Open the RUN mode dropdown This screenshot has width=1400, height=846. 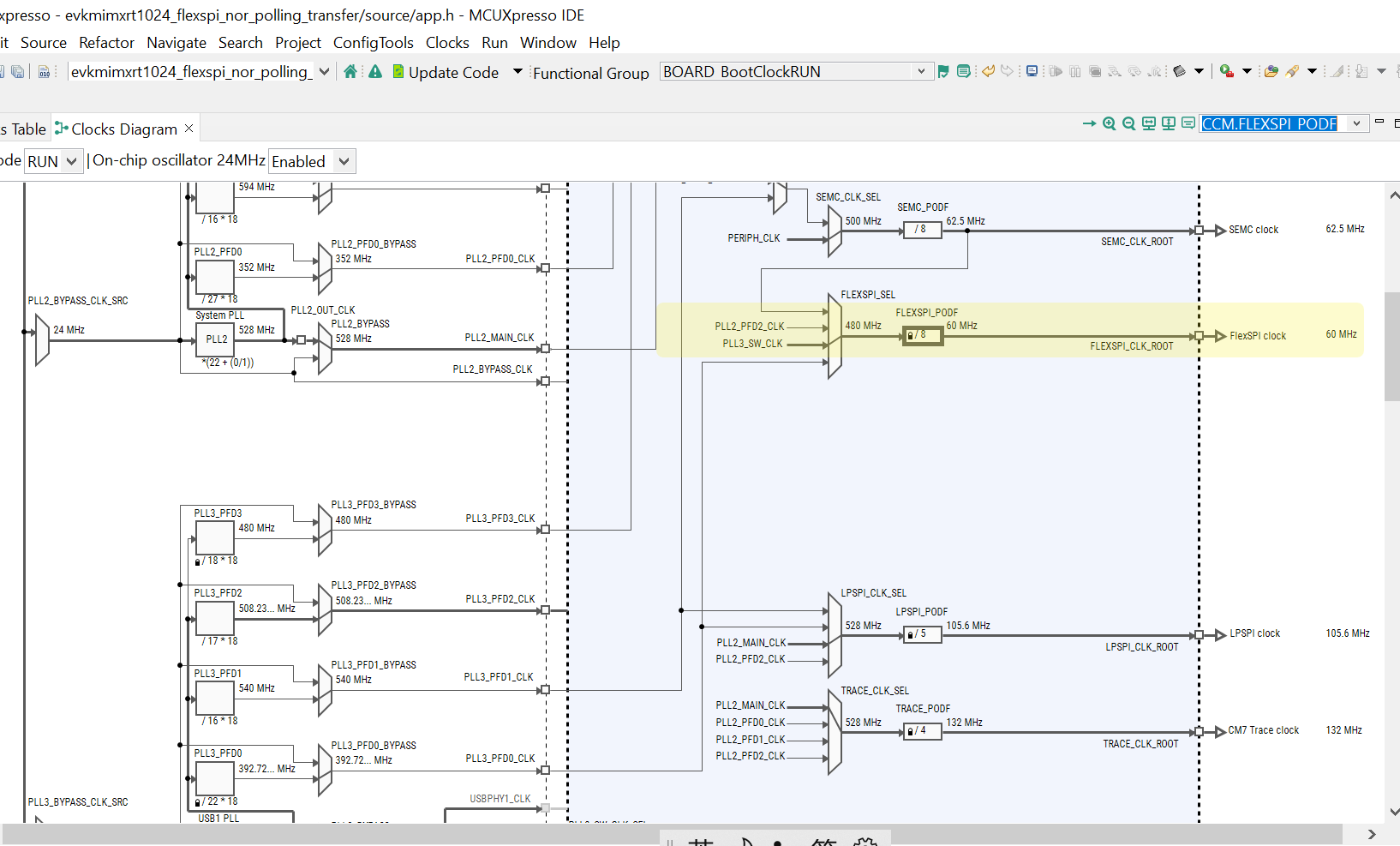pos(71,161)
